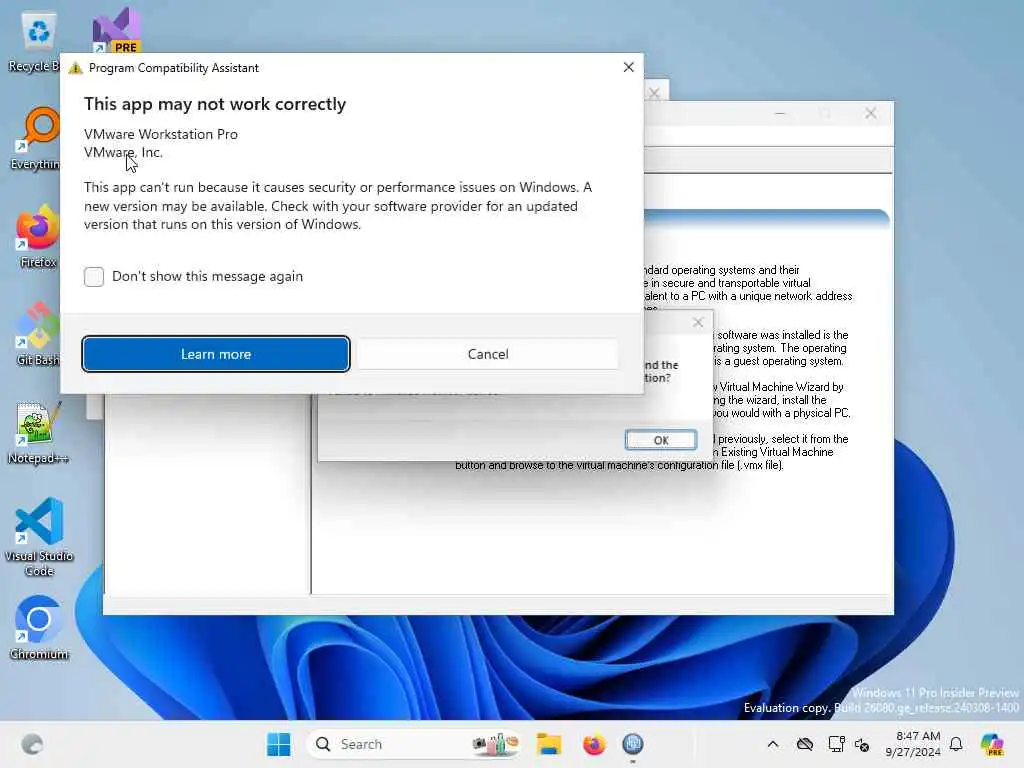Click the "VMware, Inc." publisher text
This screenshot has height=768, width=1024.
[x=123, y=152]
